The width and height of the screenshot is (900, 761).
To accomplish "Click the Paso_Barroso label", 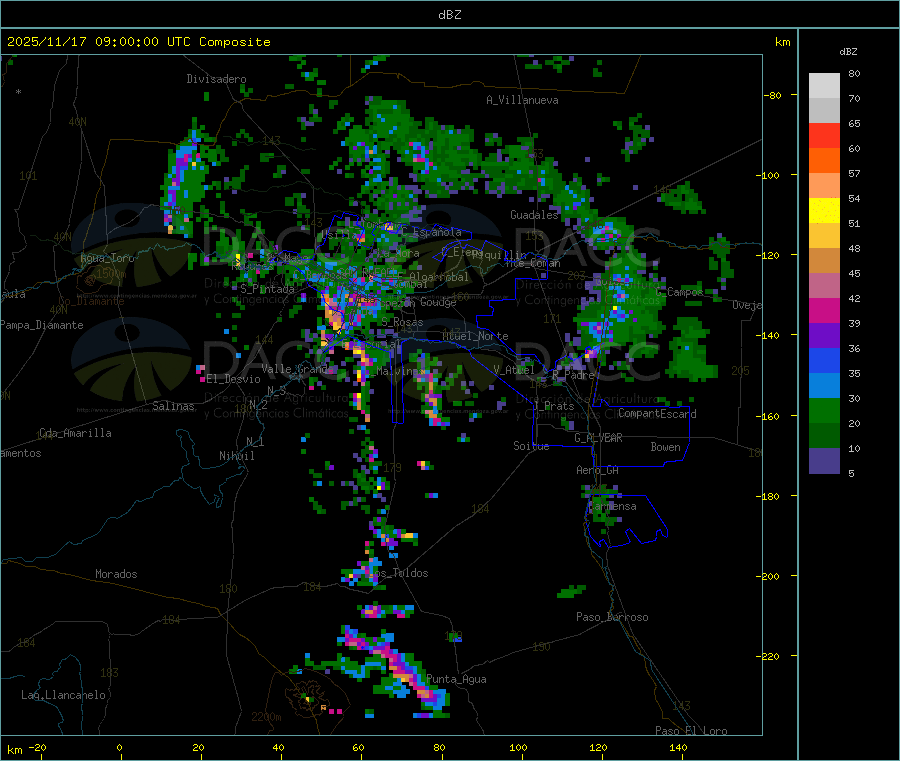I will tap(612, 617).
